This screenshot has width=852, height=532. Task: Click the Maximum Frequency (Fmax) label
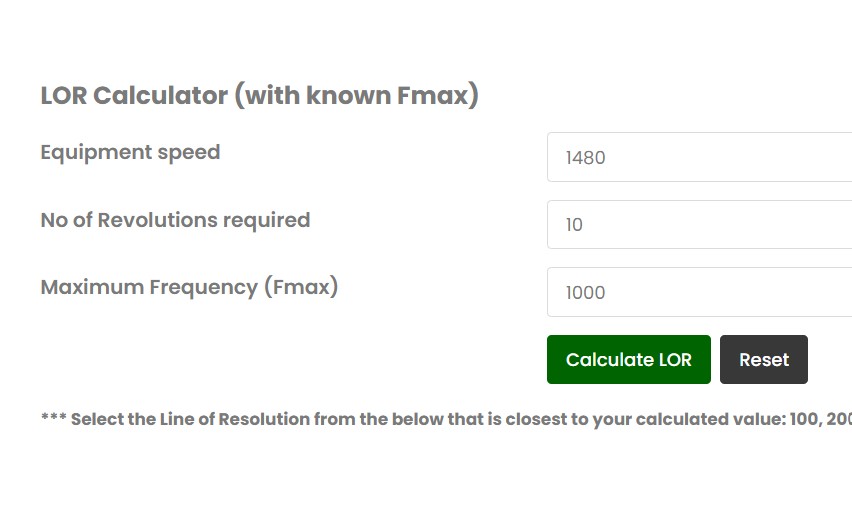(189, 287)
